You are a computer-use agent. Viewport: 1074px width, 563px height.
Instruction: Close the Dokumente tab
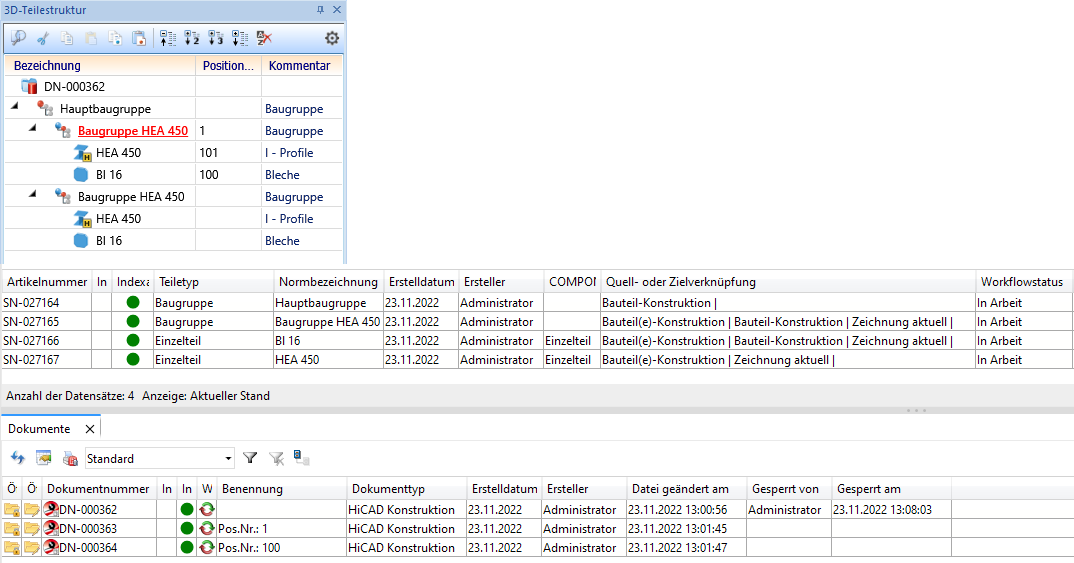[x=88, y=429]
